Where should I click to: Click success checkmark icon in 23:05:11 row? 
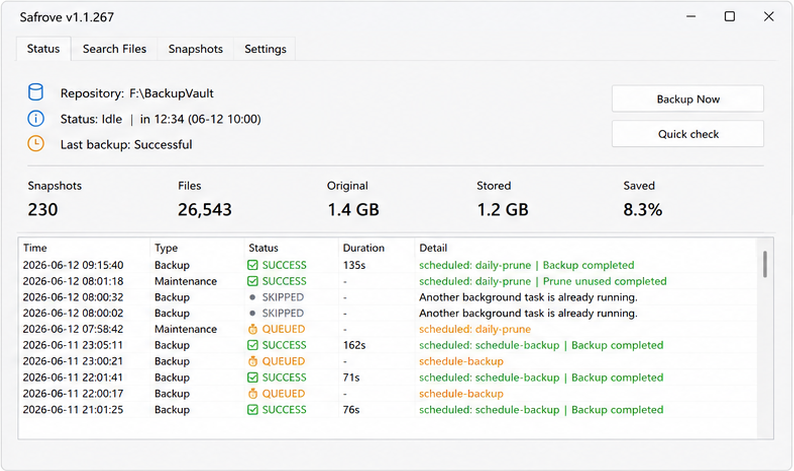pyautogui.click(x=253, y=345)
